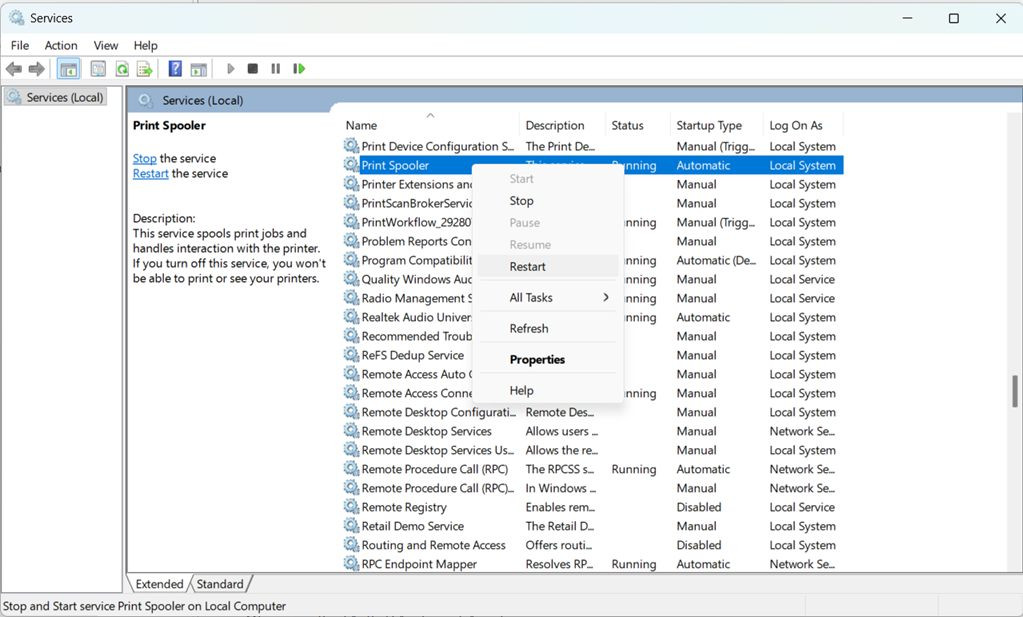Toggle Show/Hide Action Pane icon
Viewport: 1023px width, 617px height.
coord(198,68)
